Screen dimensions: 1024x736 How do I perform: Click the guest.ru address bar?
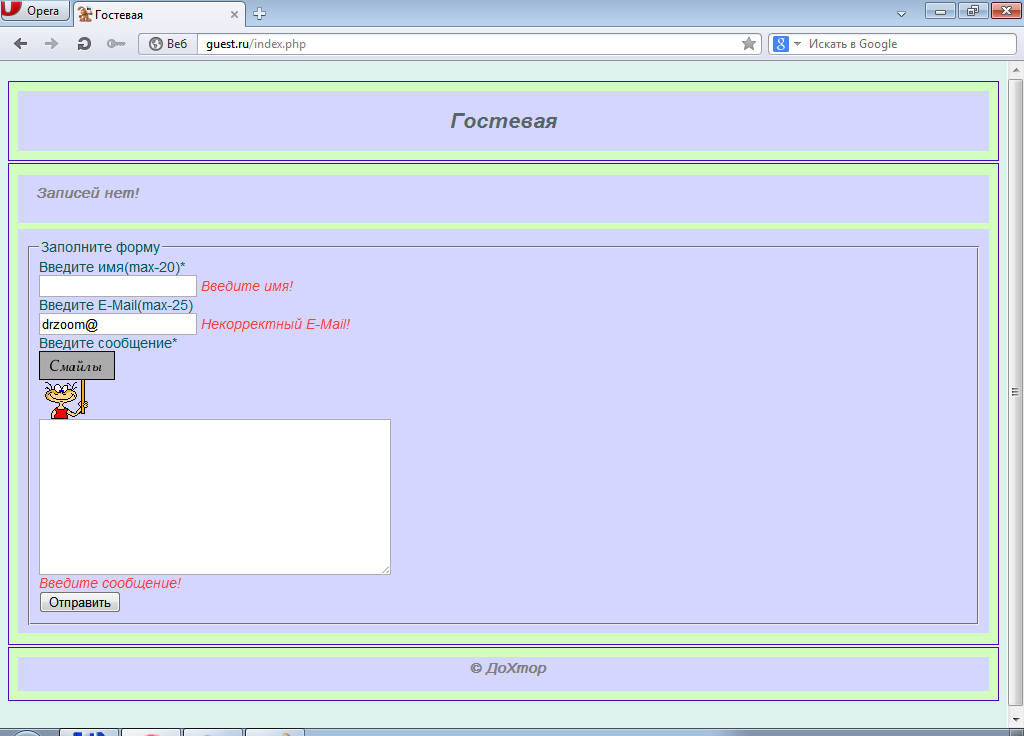tap(460, 44)
